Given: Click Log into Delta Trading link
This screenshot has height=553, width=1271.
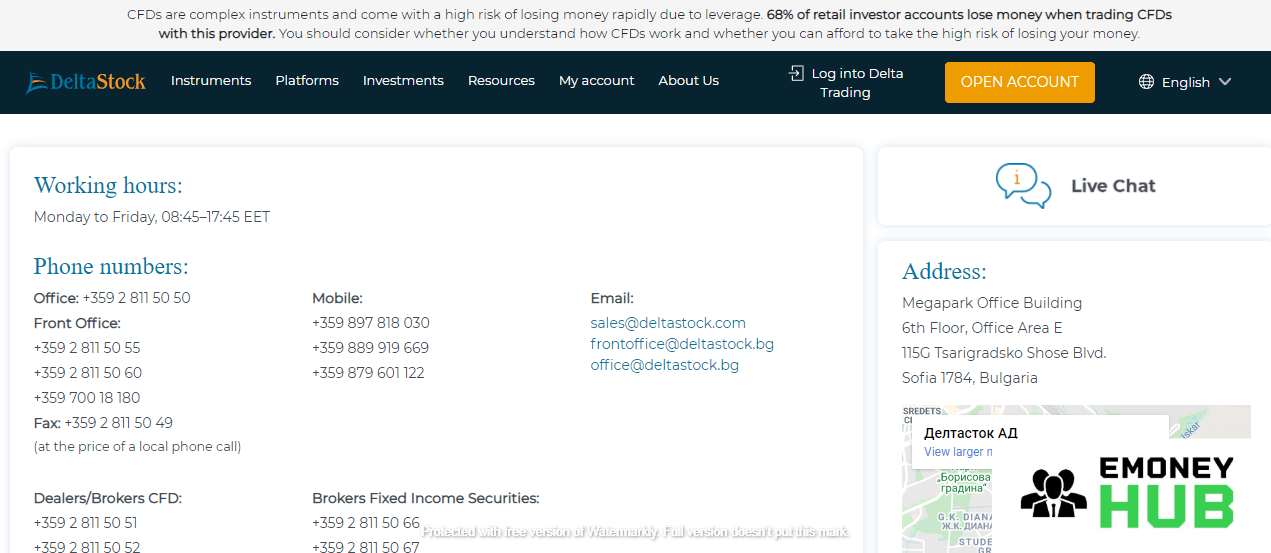Looking at the screenshot, I should [x=845, y=83].
